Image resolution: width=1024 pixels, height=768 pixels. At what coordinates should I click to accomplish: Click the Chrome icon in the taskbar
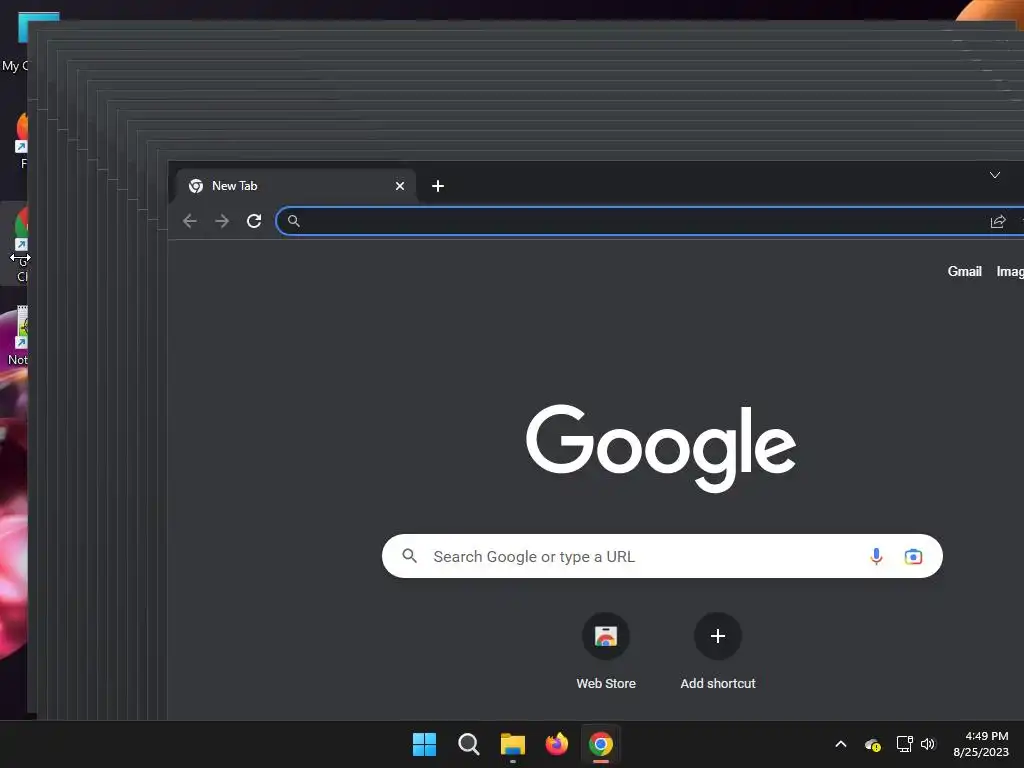pyautogui.click(x=601, y=744)
